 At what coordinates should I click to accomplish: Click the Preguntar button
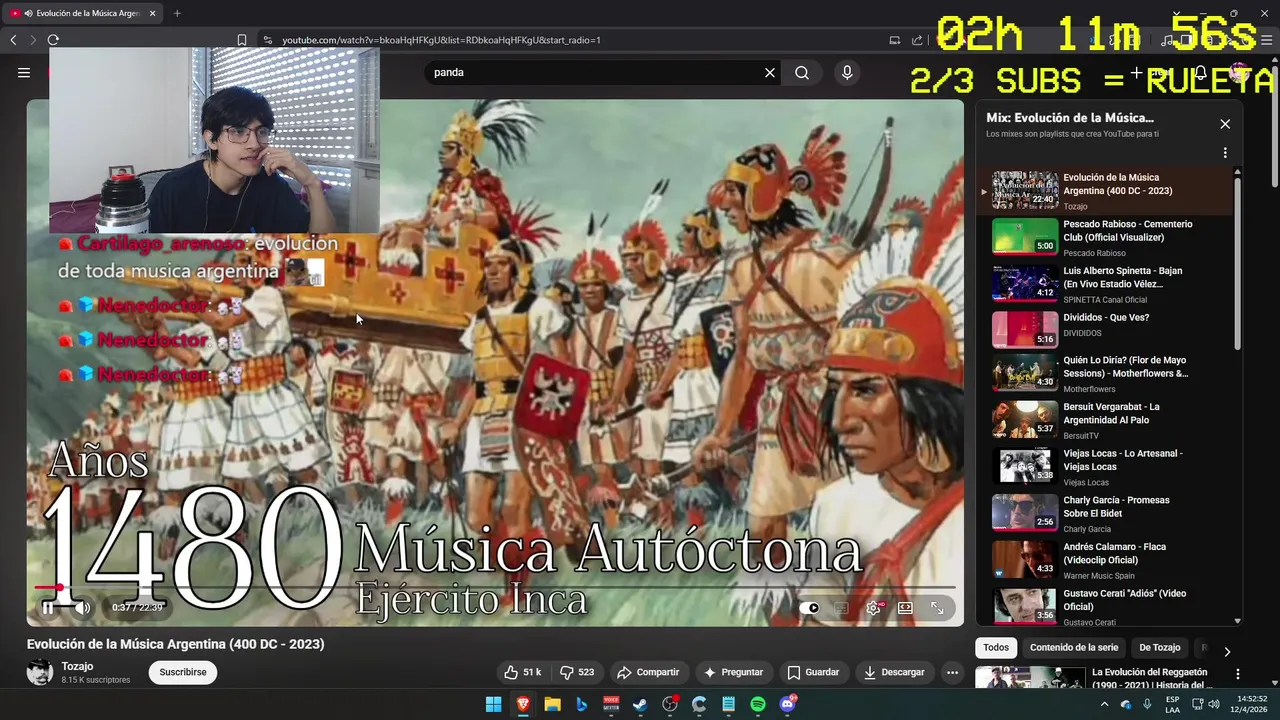point(734,672)
